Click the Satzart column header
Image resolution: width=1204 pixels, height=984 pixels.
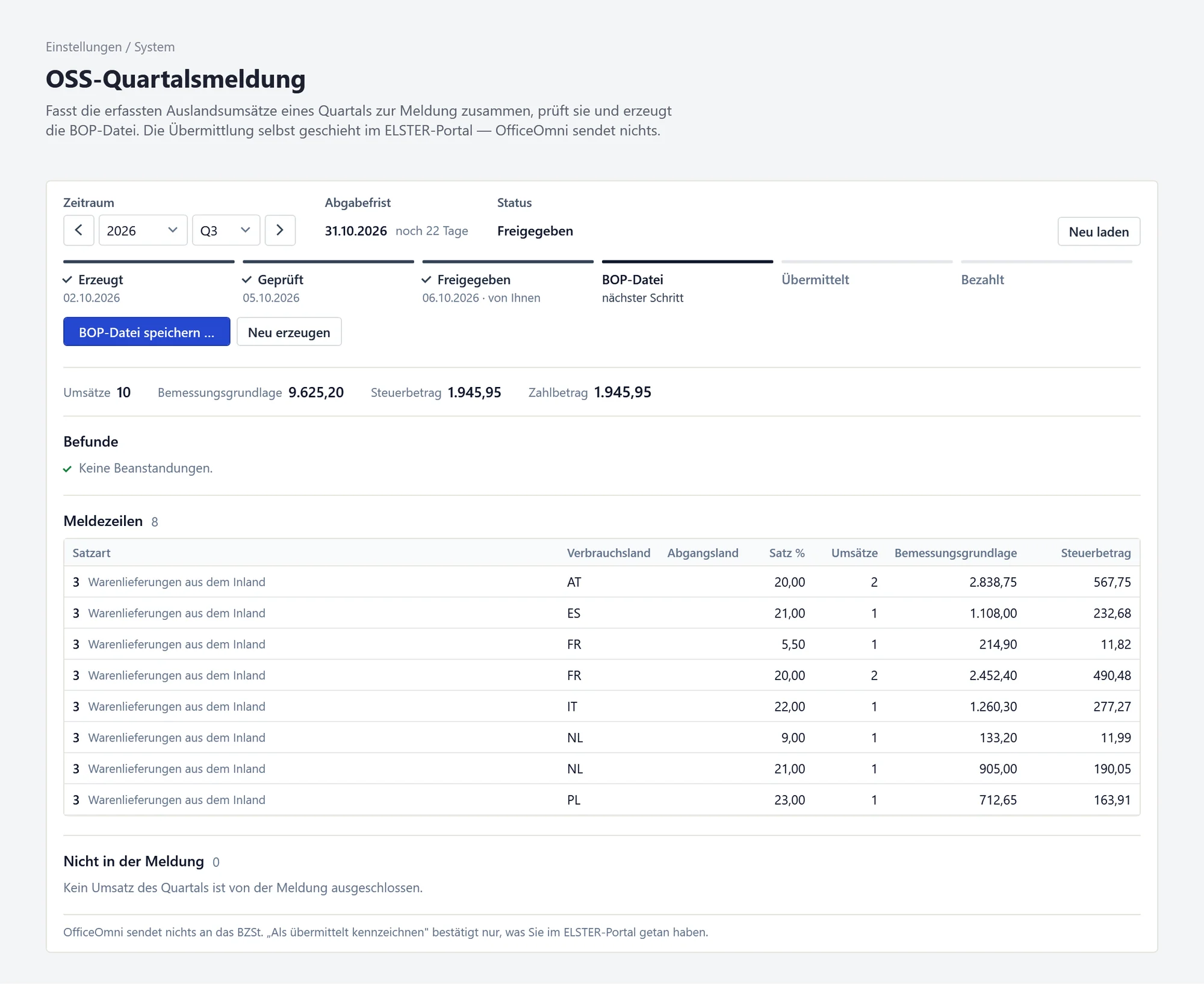coord(92,553)
